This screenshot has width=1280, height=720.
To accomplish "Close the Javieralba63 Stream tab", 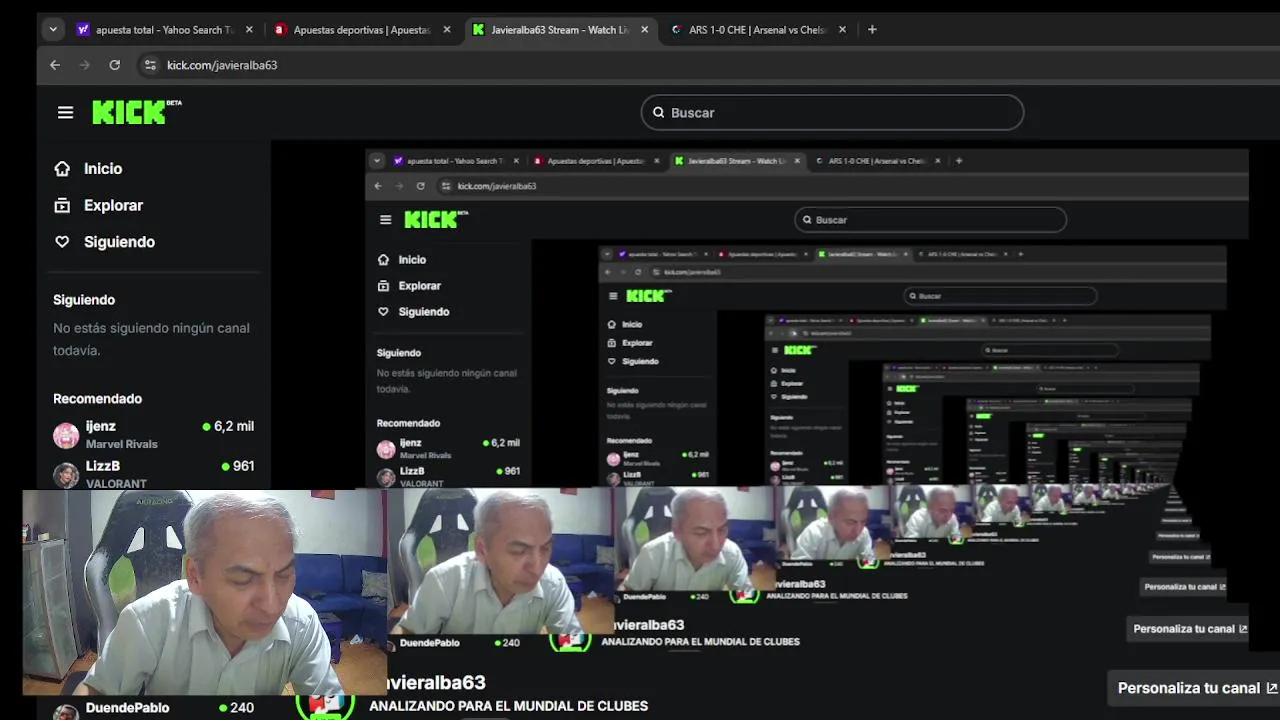I will 645,30.
